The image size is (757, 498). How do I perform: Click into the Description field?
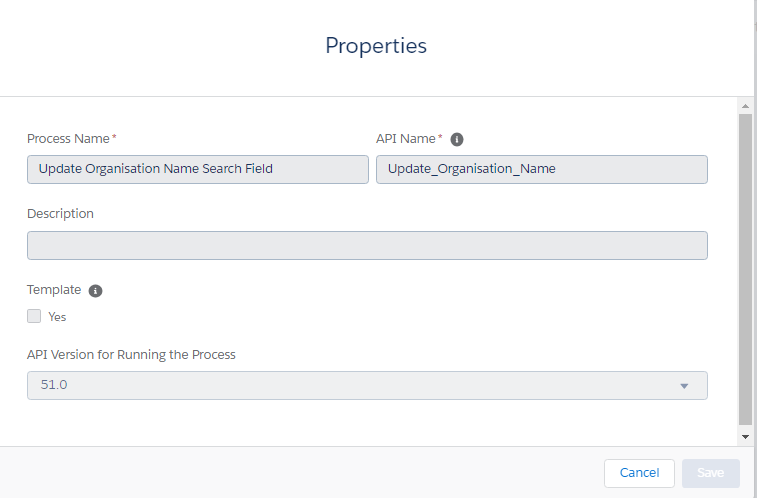tap(366, 246)
